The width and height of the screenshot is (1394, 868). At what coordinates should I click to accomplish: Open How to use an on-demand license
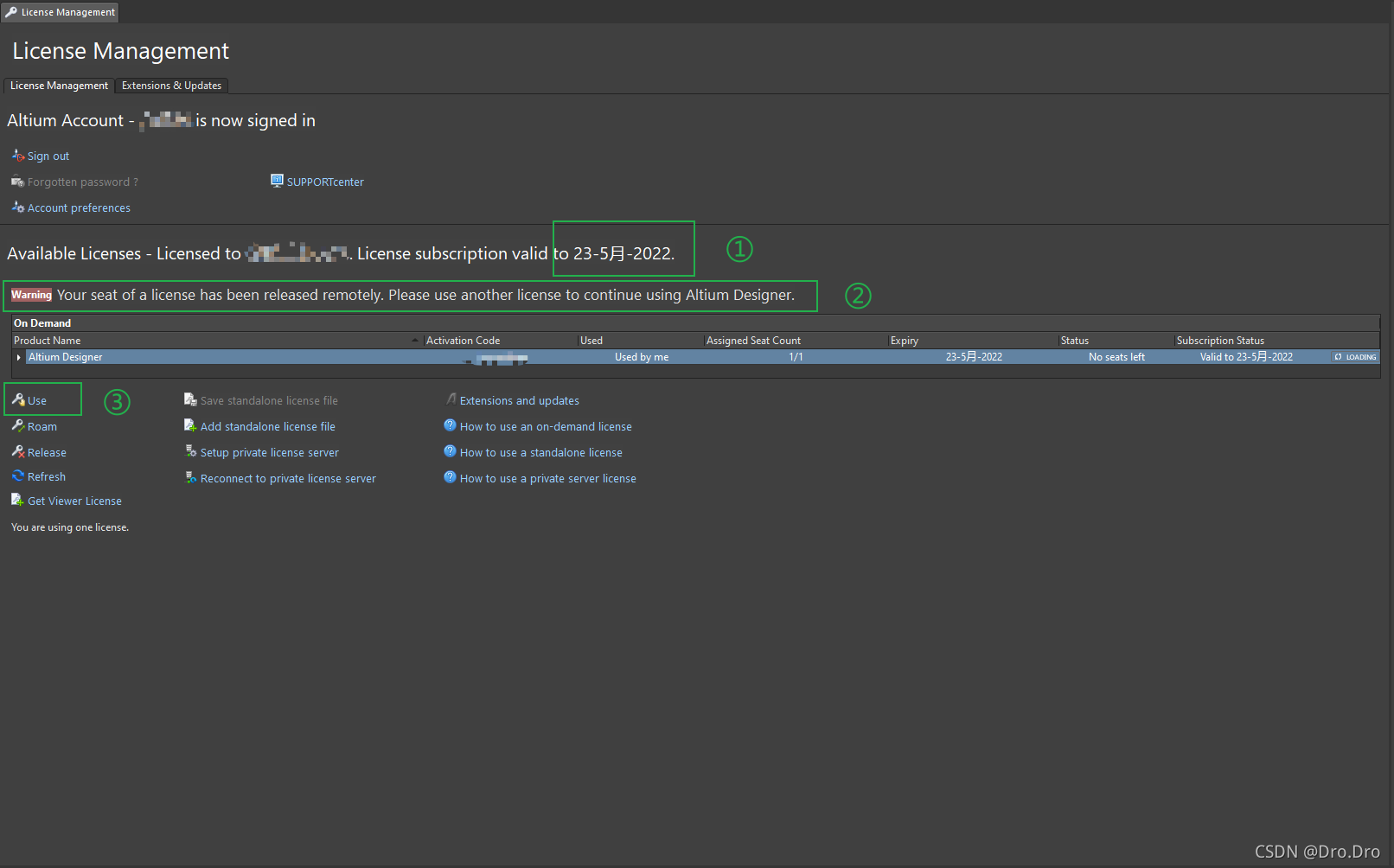tap(546, 426)
